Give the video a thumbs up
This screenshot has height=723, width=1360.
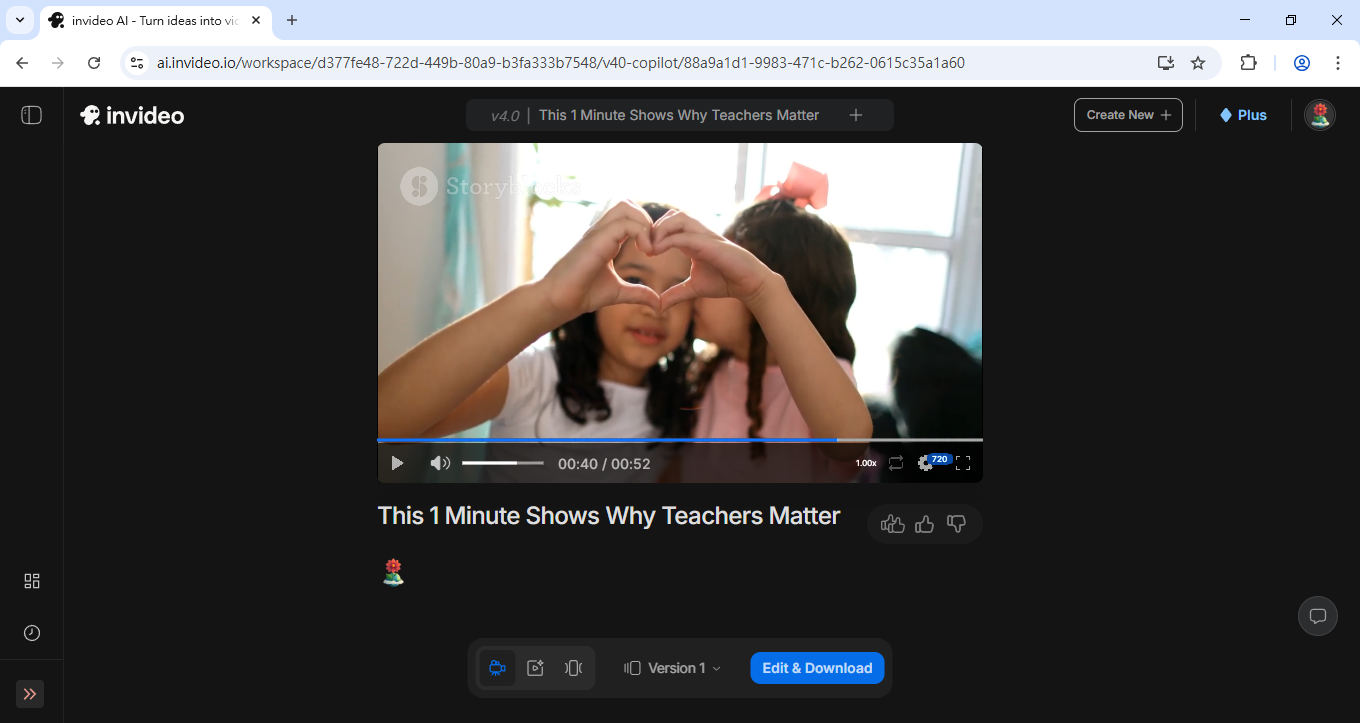(x=924, y=523)
